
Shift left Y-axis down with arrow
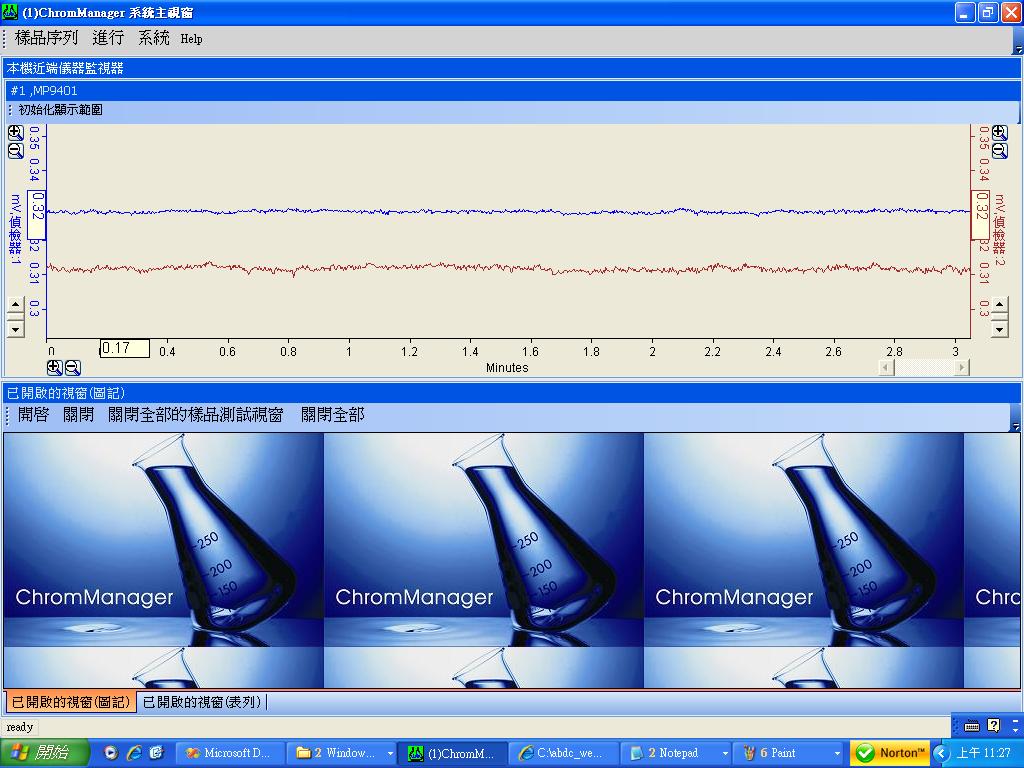click(16, 328)
